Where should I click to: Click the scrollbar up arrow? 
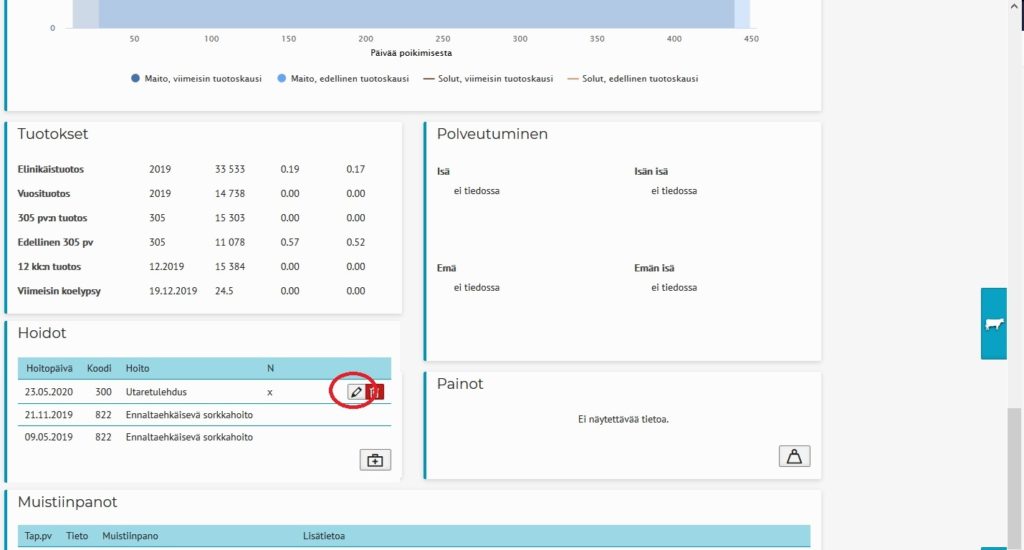coord(1015,6)
